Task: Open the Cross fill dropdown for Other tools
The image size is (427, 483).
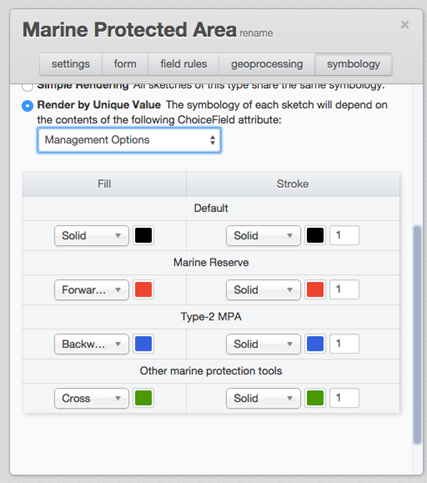Action: pyautogui.click(x=91, y=398)
